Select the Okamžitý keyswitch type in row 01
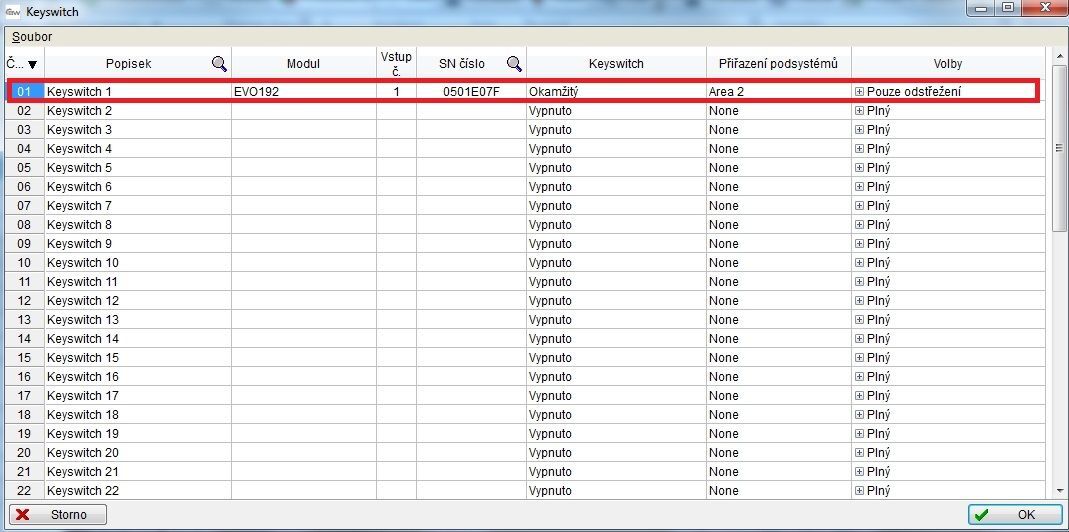 615,92
